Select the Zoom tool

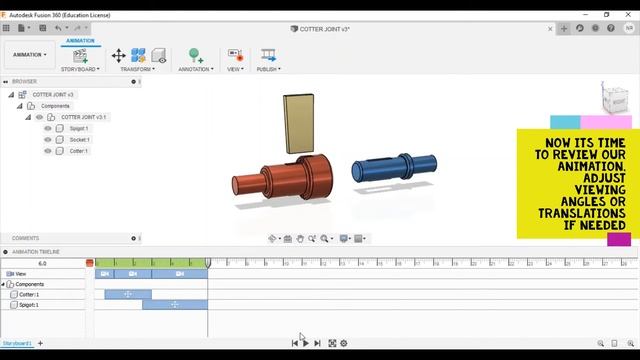[x=312, y=239]
